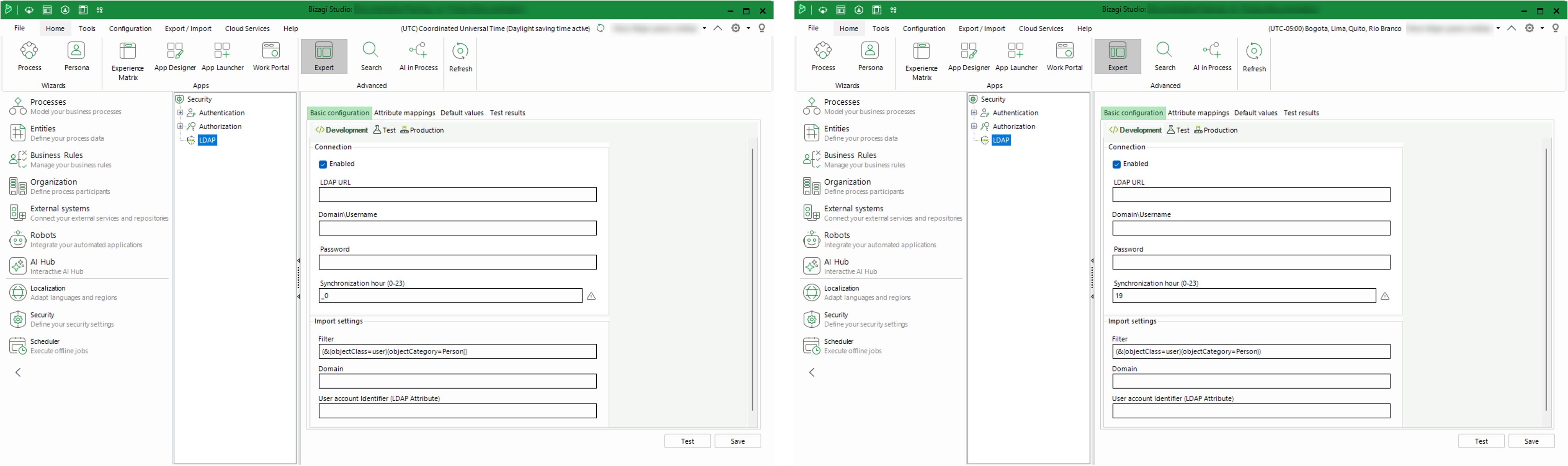Switch to the Production environment tab in the UTC window
The height and width of the screenshot is (466, 1568).
point(422,130)
